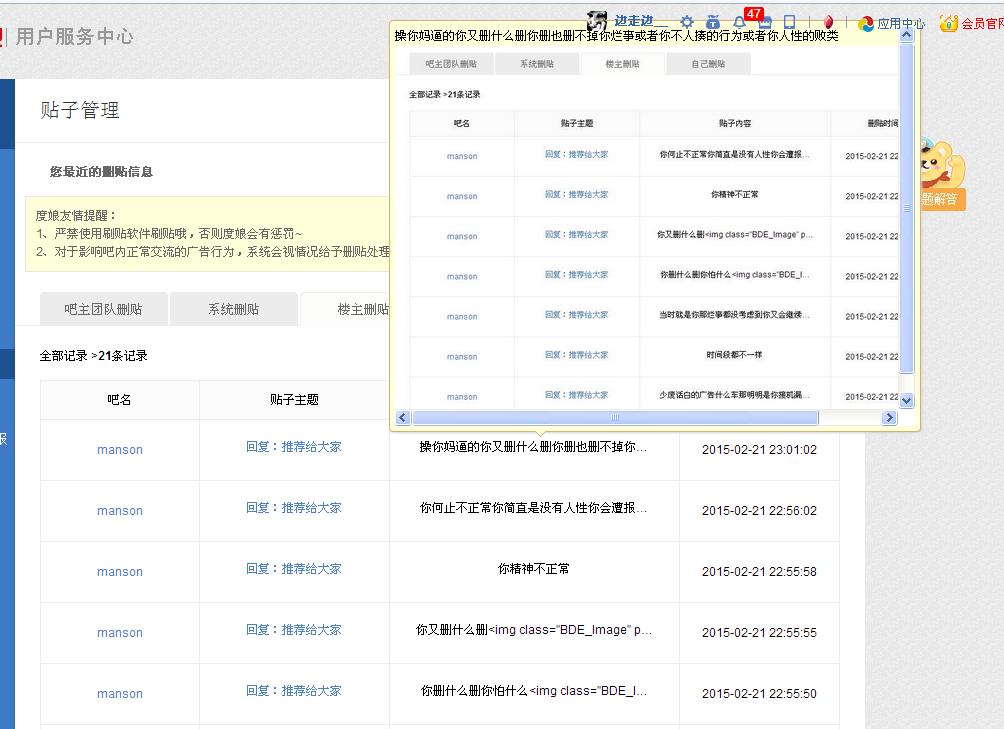This screenshot has height=729, width=1004.
Task: Open manson link in the 22:55:58 row
Action: click(120, 572)
